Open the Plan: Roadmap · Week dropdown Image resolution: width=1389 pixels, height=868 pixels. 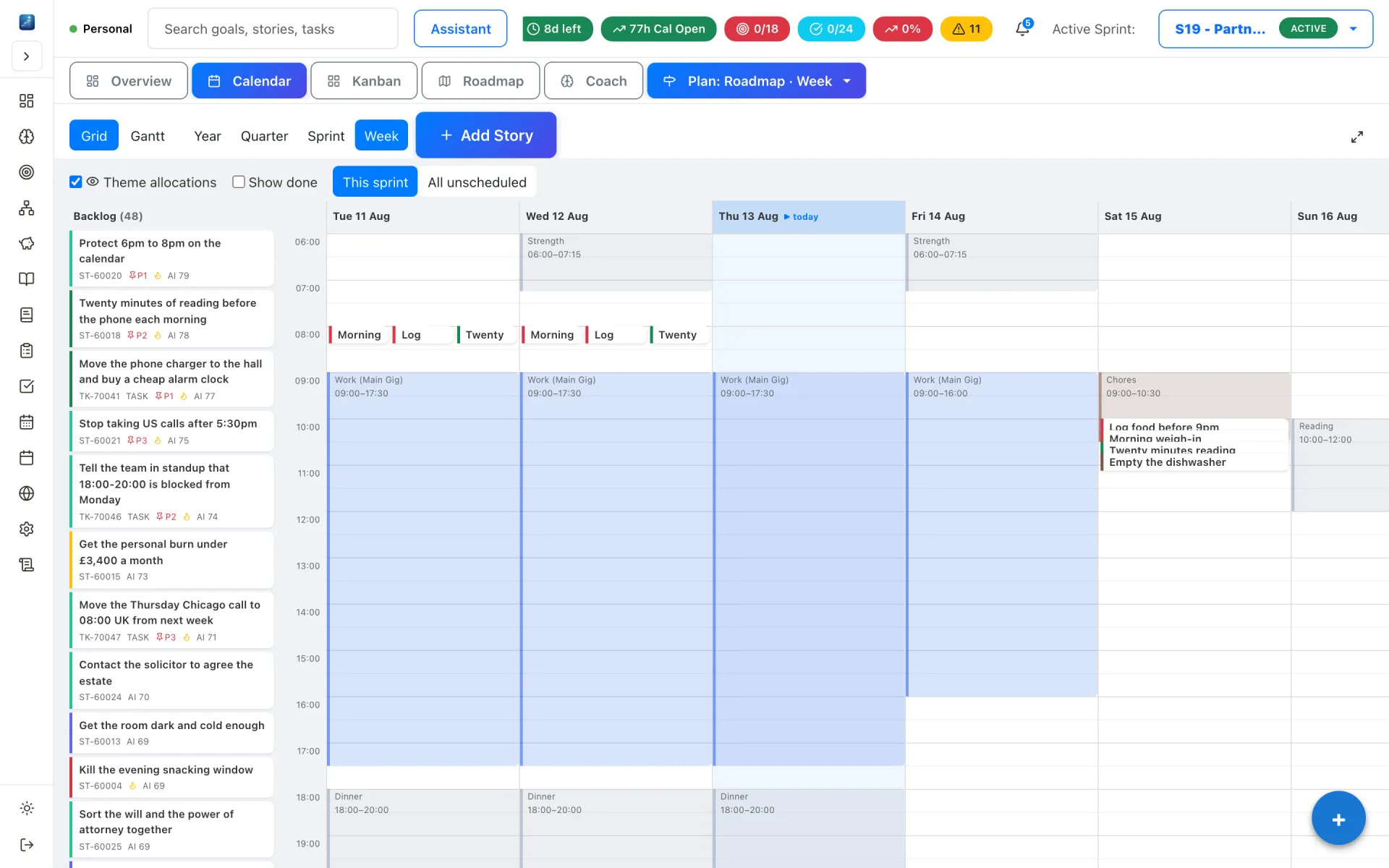pos(756,81)
